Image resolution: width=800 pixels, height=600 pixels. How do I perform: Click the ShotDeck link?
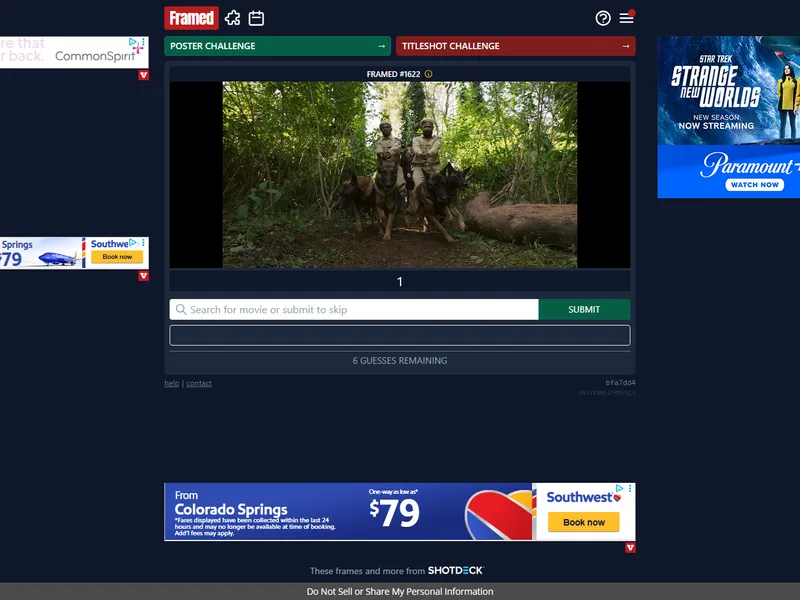click(456, 570)
